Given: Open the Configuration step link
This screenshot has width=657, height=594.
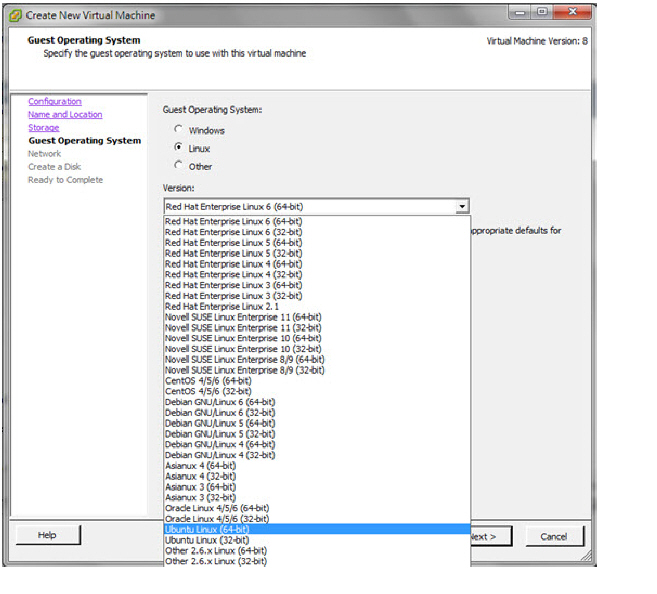Looking at the screenshot, I should coord(55,101).
